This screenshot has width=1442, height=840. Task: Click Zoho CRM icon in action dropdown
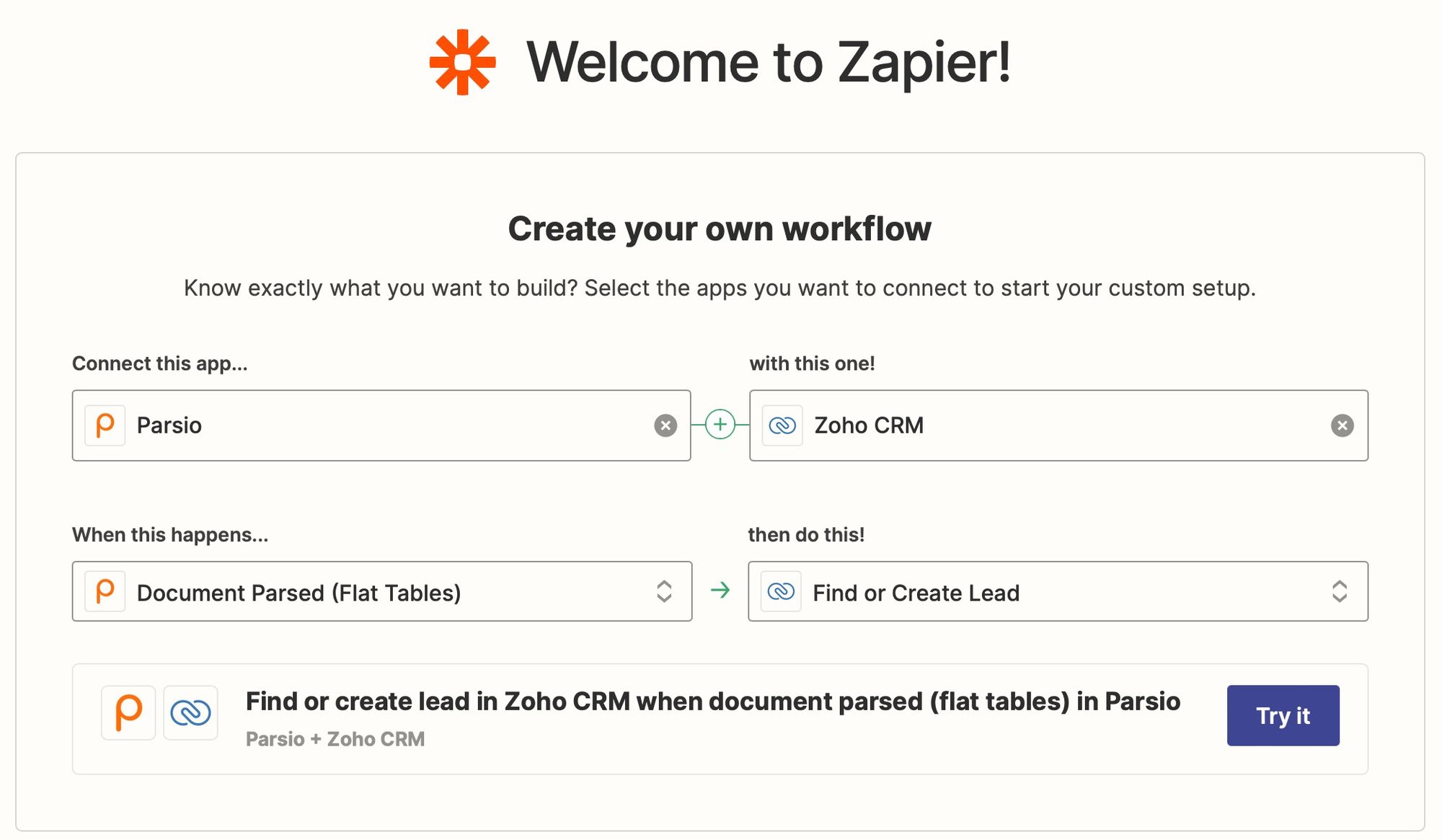coord(781,591)
